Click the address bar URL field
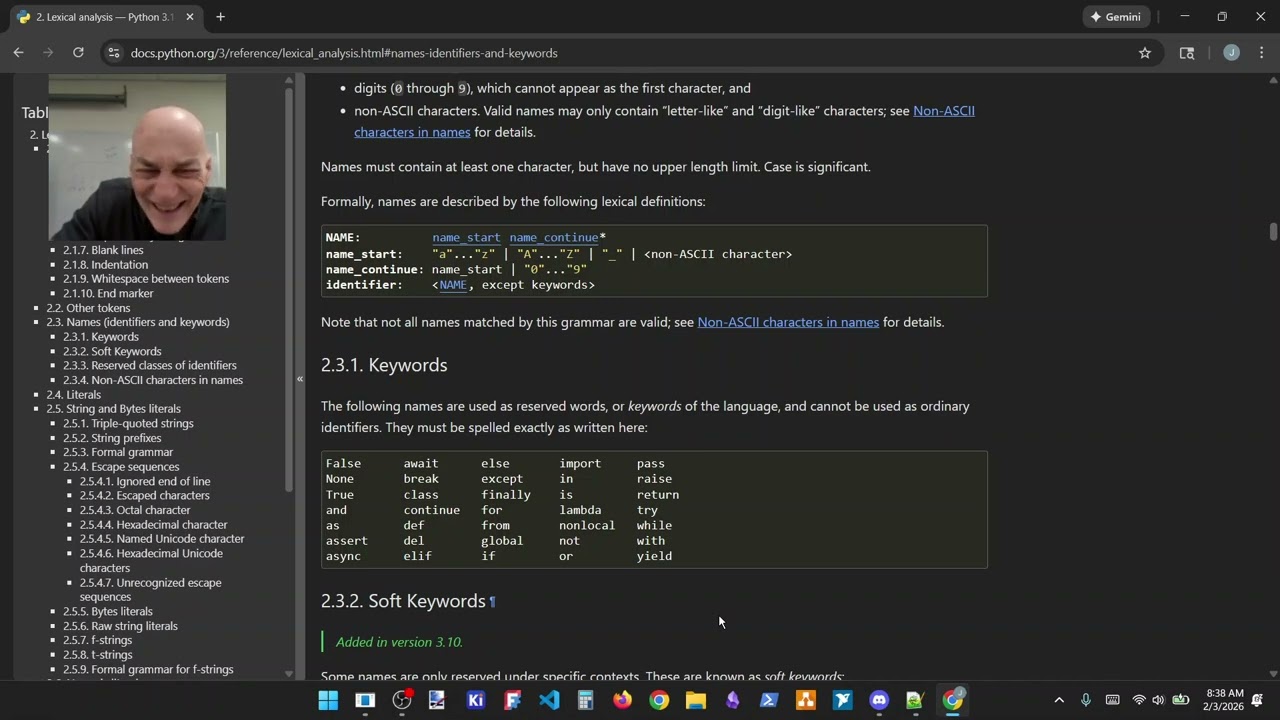Screen dimensions: 1280x720 [630, 53]
